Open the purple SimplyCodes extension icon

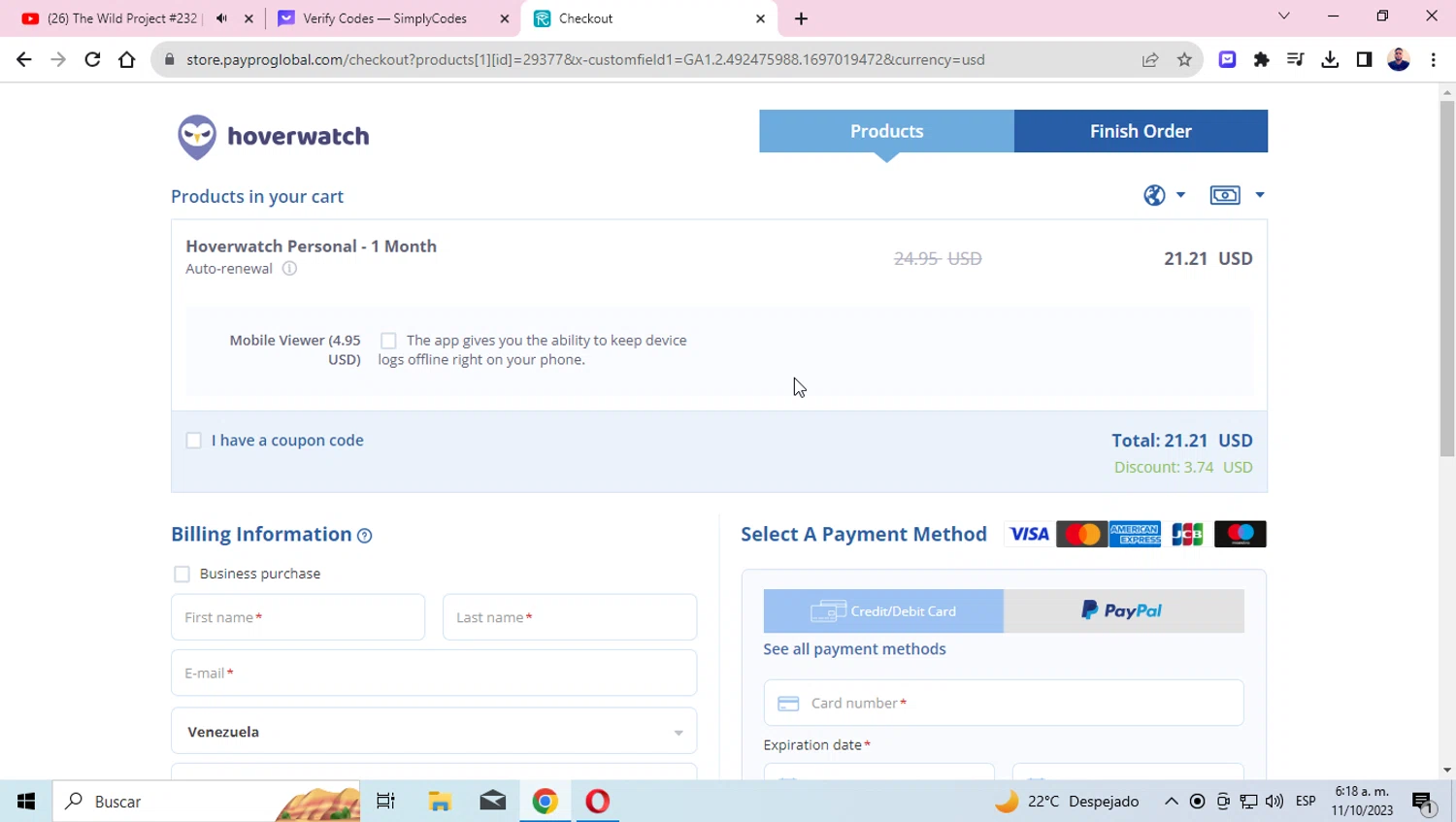pos(1228,59)
